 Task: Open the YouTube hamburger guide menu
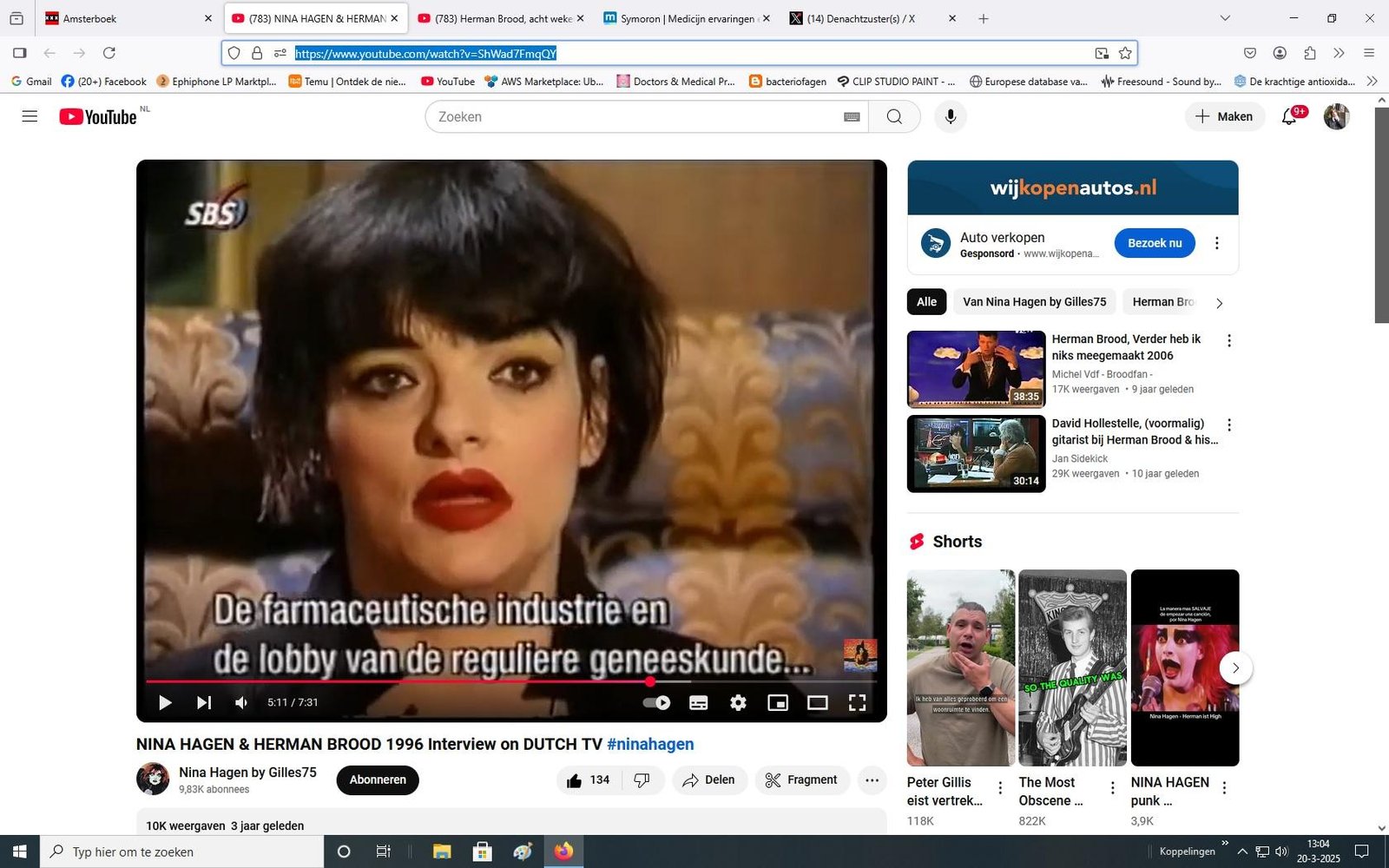(30, 116)
